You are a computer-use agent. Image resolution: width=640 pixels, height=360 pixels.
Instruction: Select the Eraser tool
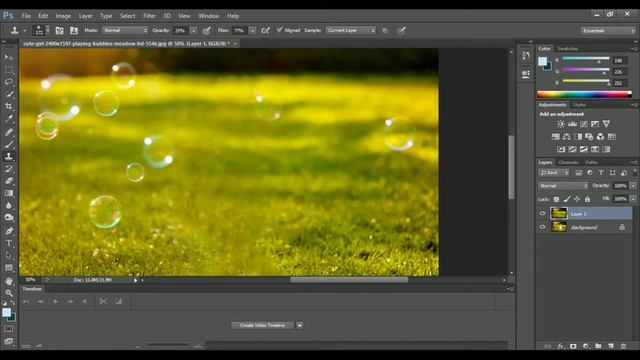[x=9, y=181]
